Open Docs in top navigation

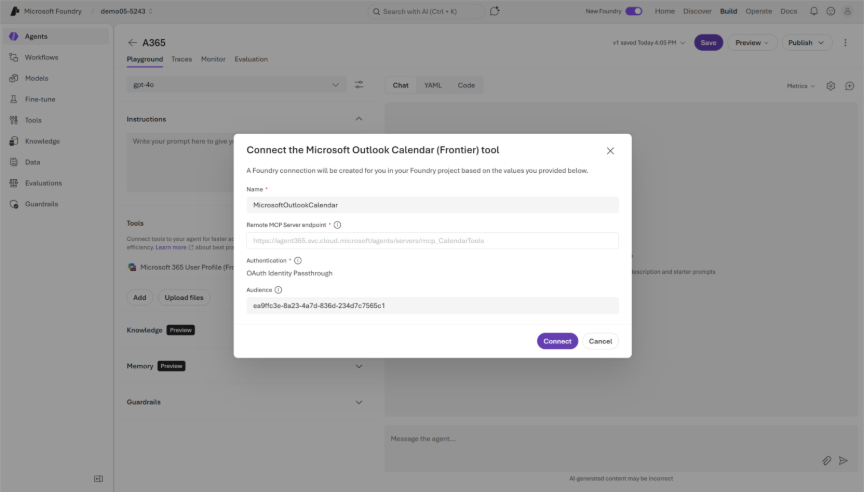pyautogui.click(x=789, y=11)
